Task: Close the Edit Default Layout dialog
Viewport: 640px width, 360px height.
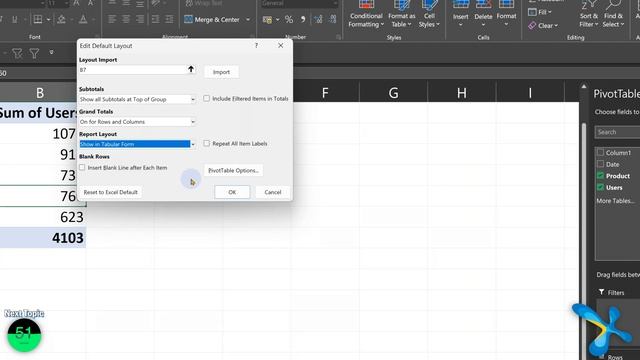Action: [x=280, y=46]
